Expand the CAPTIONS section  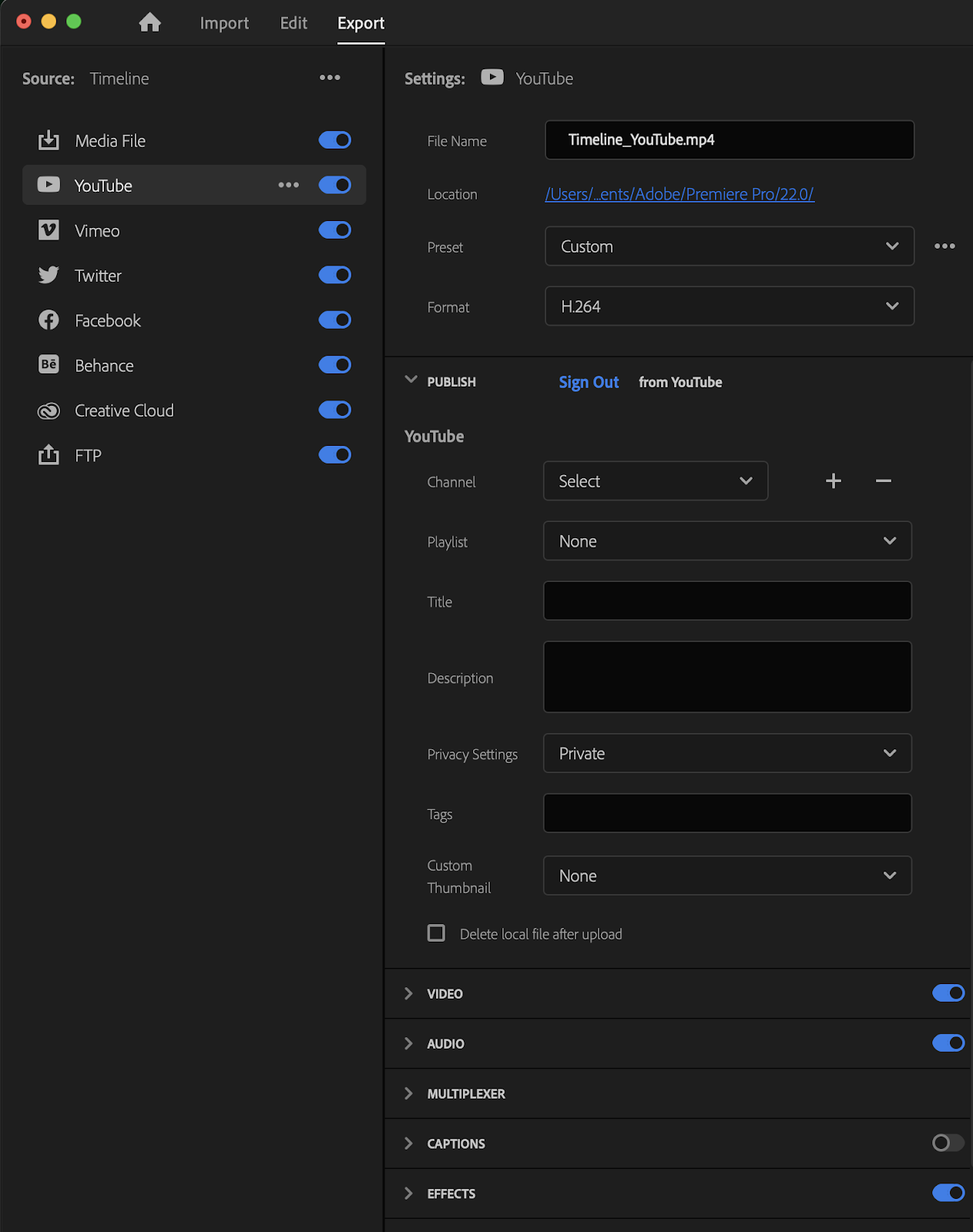[408, 1143]
